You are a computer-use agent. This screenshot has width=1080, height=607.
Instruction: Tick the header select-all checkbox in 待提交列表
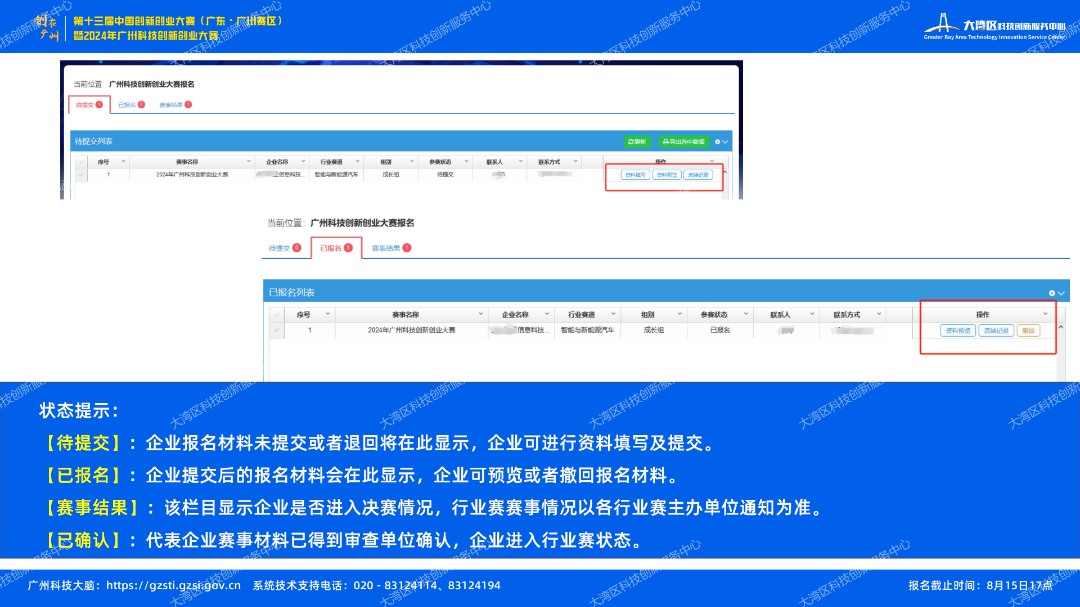click(x=81, y=162)
